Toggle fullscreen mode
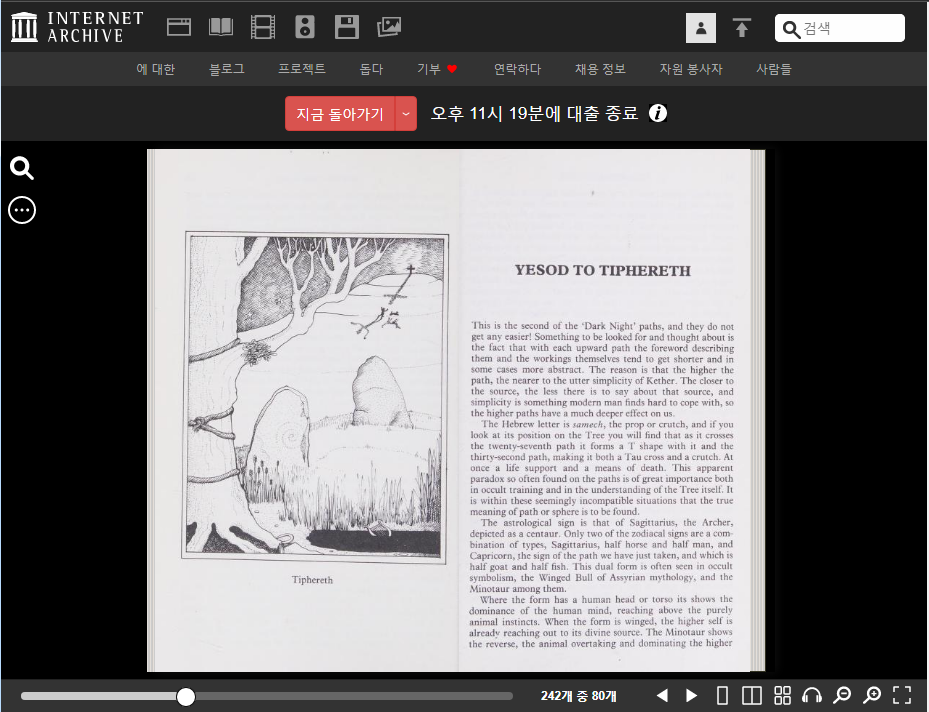Screen dimensions: 929x712 tap(902, 695)
